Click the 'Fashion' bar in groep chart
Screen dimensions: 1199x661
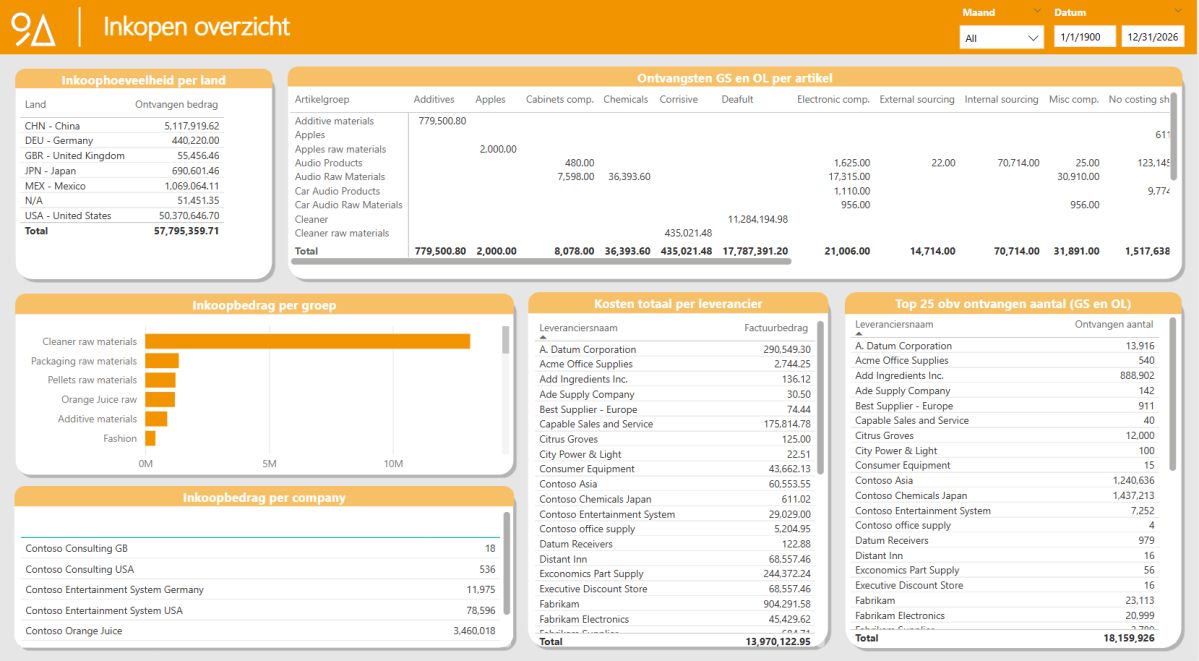point(150,438)
